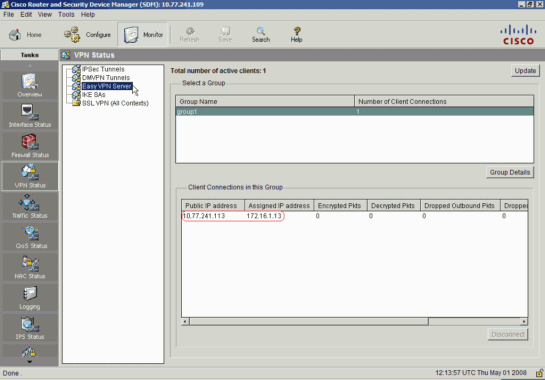This screenshot has height=380, width=545.
Task: Open the Tools menu
Action: (x=66, y=15)
